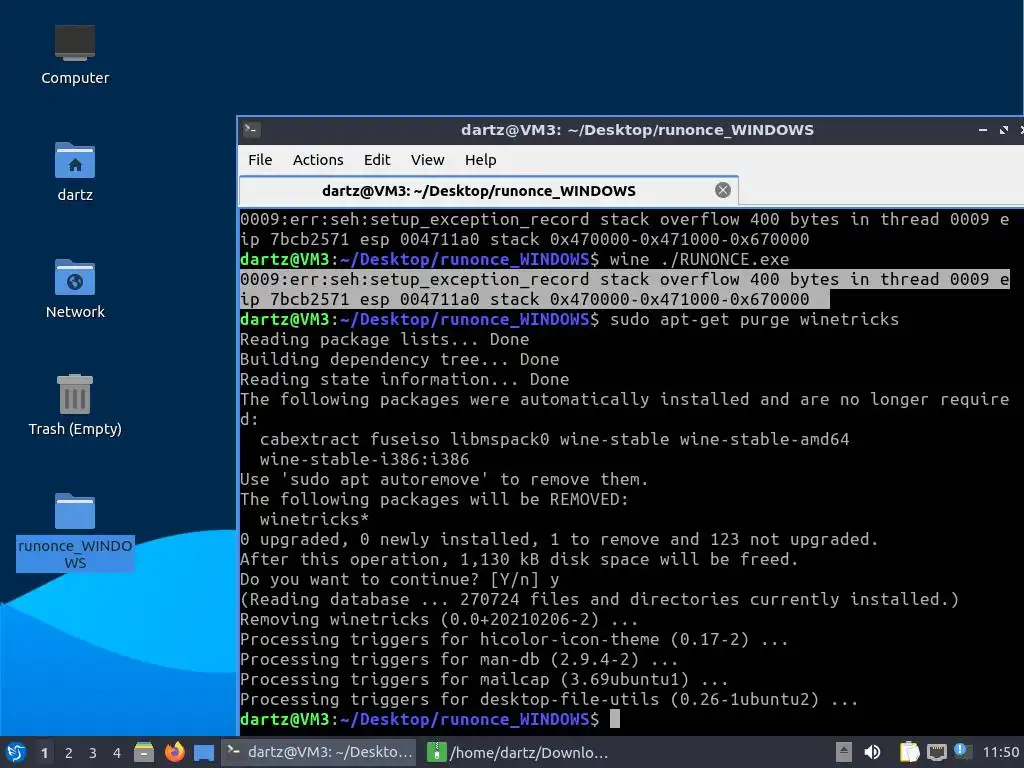Switch to workspace 4

[117, 753]
